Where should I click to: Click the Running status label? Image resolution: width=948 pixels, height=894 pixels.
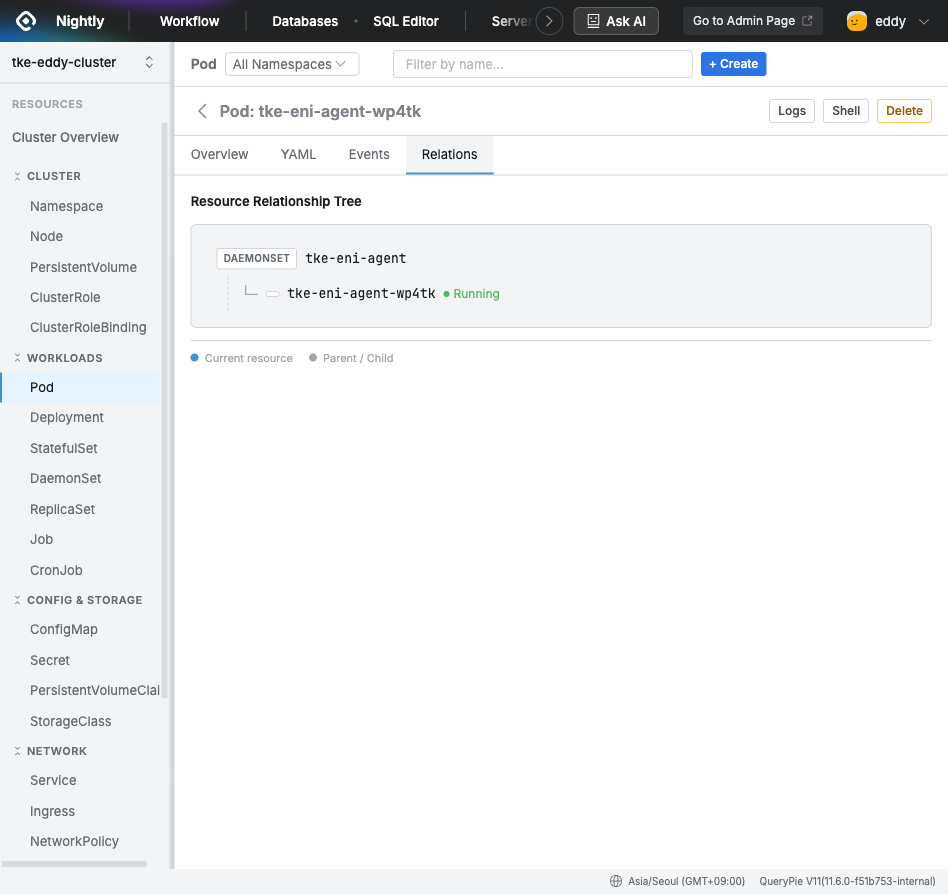(x=476, y=294)
